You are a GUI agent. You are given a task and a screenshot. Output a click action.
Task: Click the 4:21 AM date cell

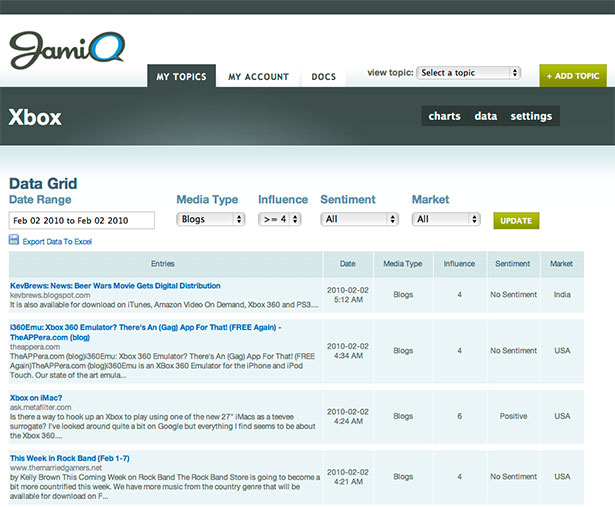click(x=348, y=477)
